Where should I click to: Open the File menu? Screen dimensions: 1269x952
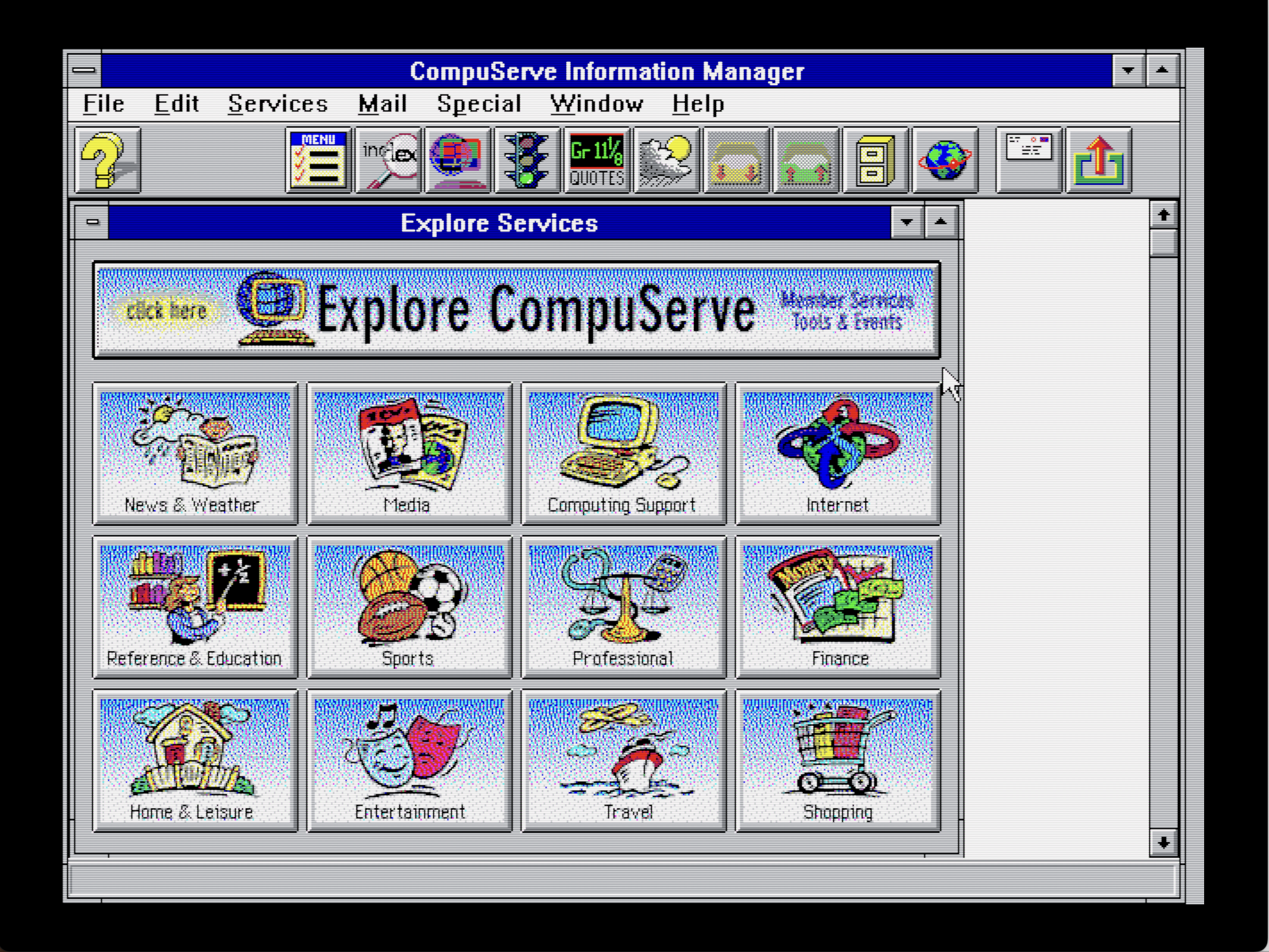pyautogui.click(x=104, y=104)
